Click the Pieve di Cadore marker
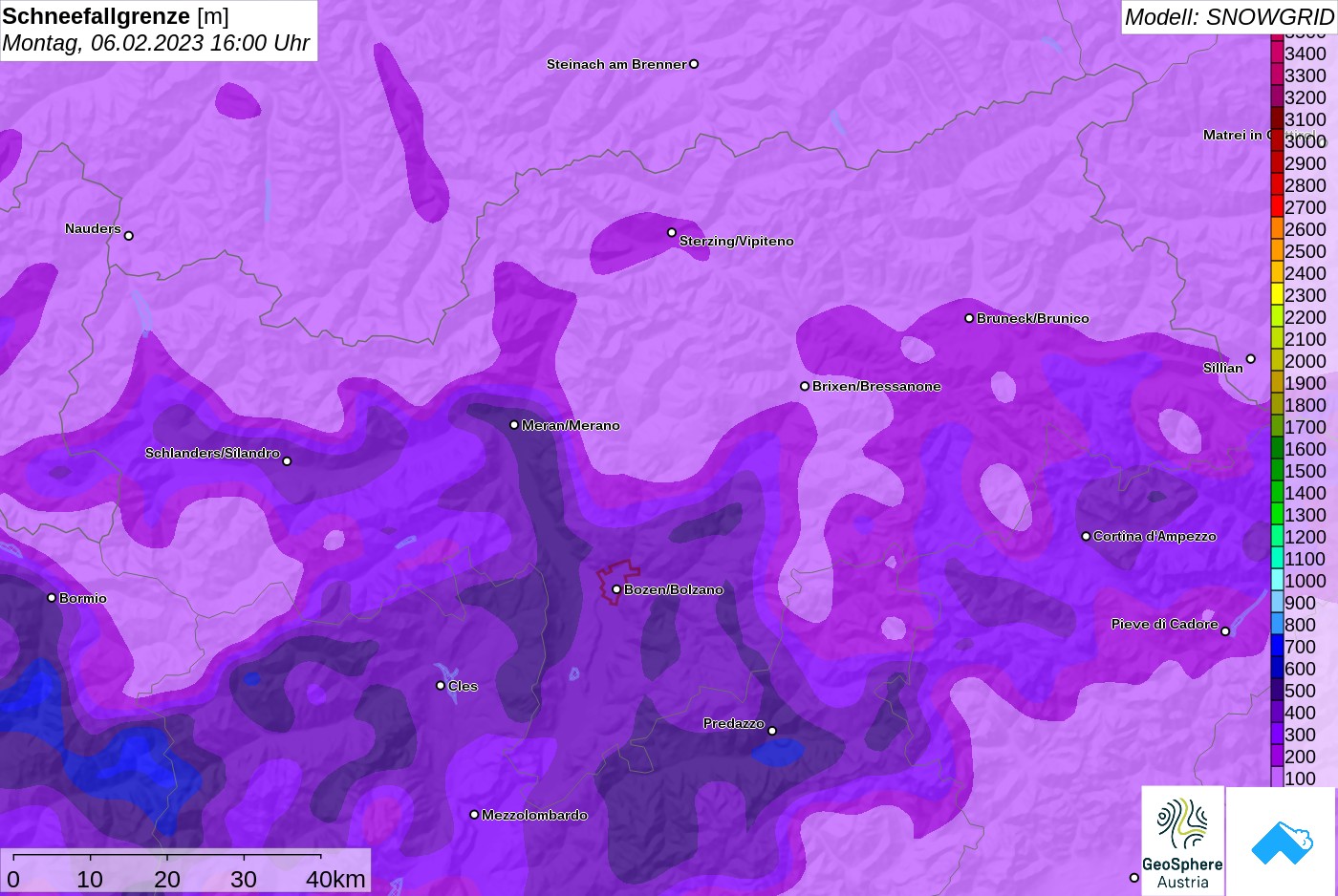Screen dimensions: 1338x896 (1225, 631)
